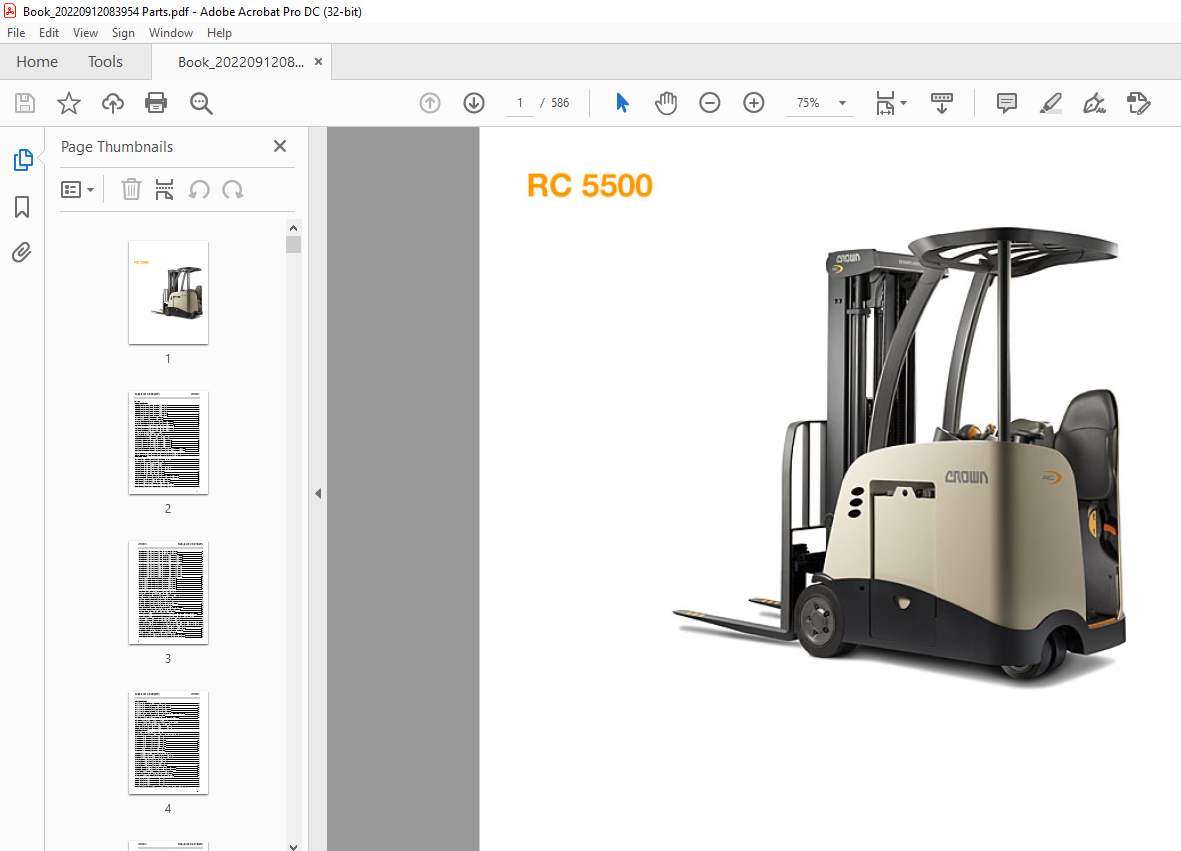Select the Highlight text tool
This screenshot has height=851, width=1181.
click(1051, 103)
